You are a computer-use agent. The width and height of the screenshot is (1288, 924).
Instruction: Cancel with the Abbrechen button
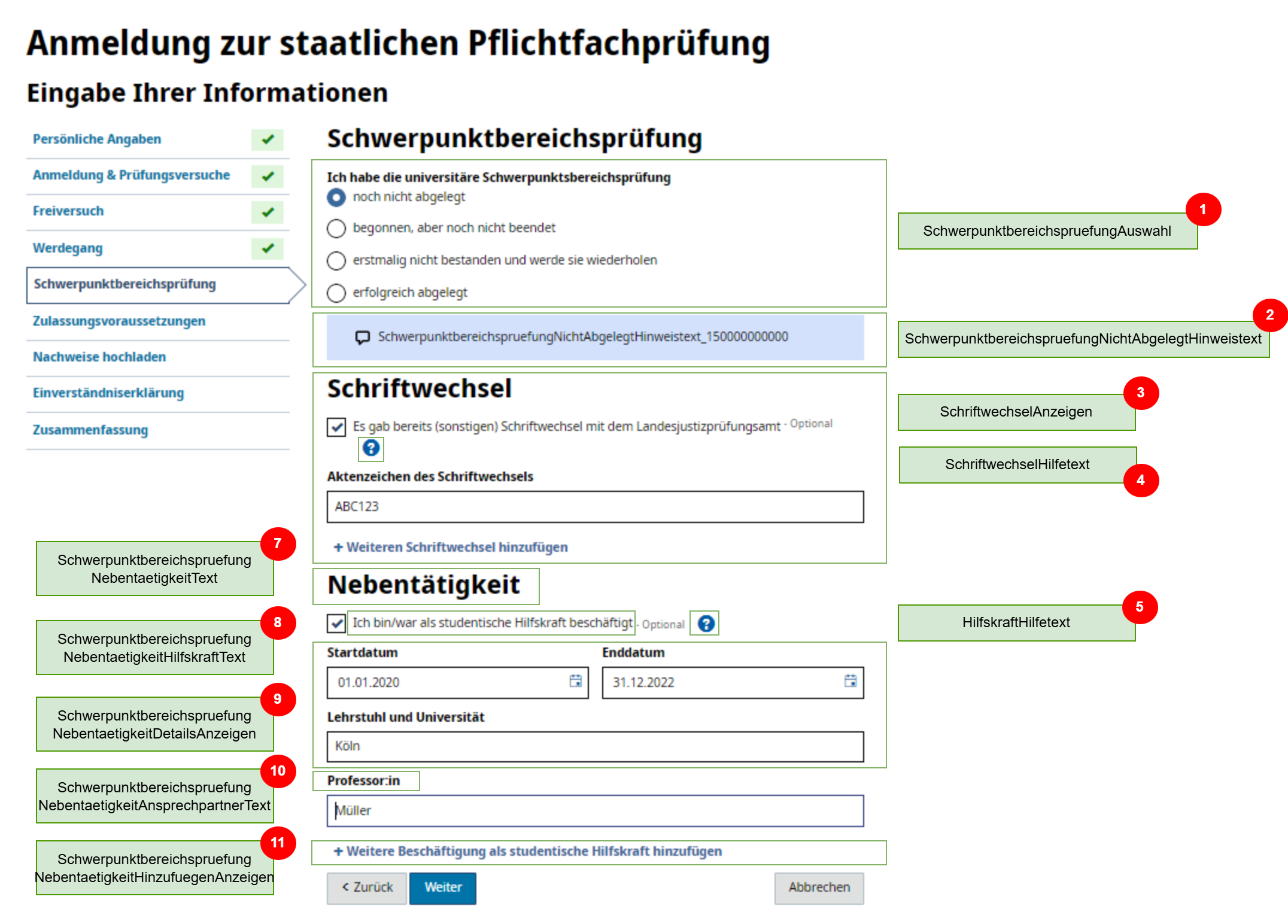pos(819,887)
